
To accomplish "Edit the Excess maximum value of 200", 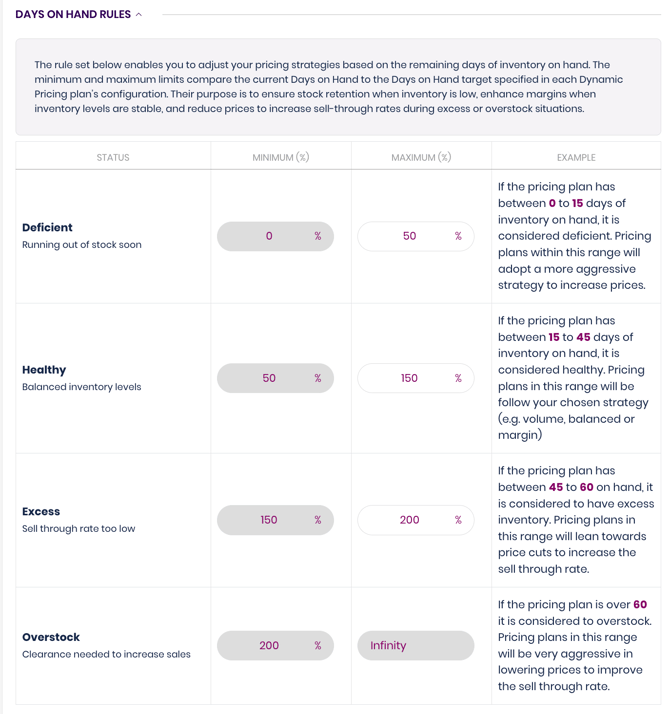I will [408, 520].
